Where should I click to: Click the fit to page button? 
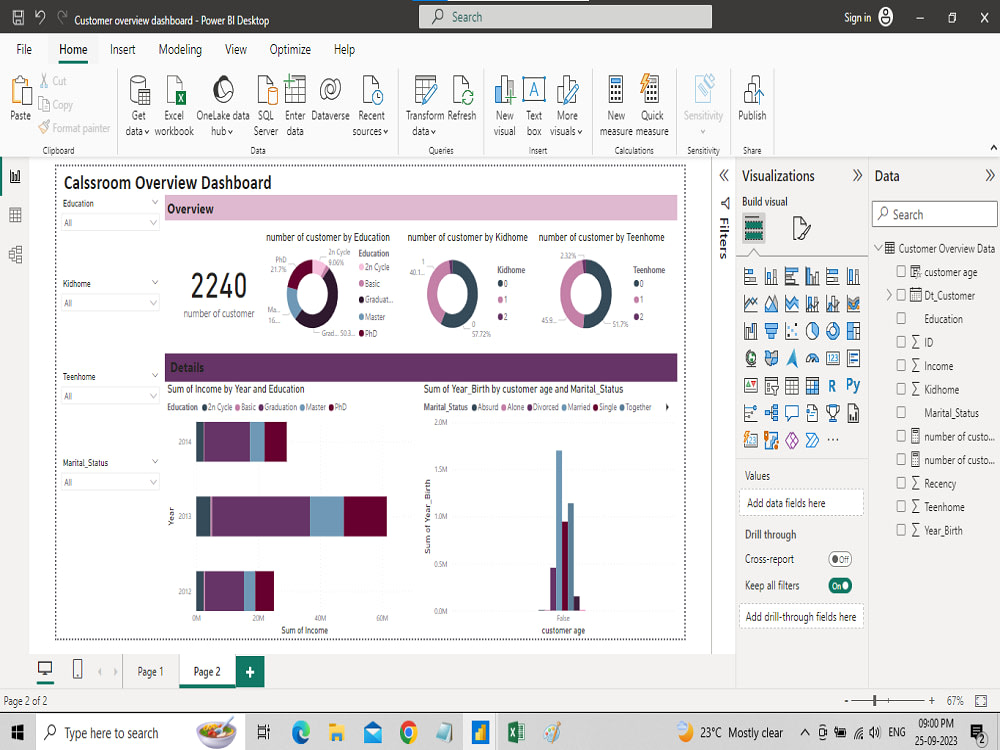981,701
